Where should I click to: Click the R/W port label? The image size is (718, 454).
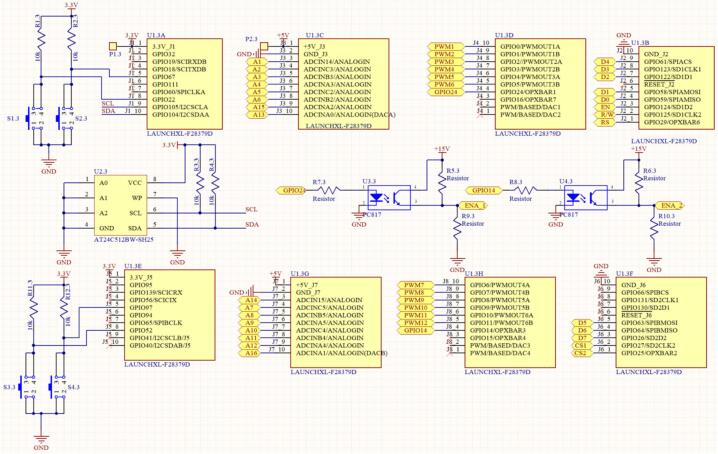(604, 115)
